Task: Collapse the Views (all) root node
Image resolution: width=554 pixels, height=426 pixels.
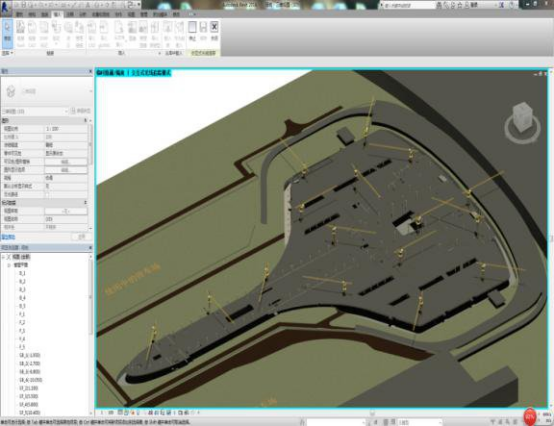Action: pyautogui.click(x=3, y=257)
